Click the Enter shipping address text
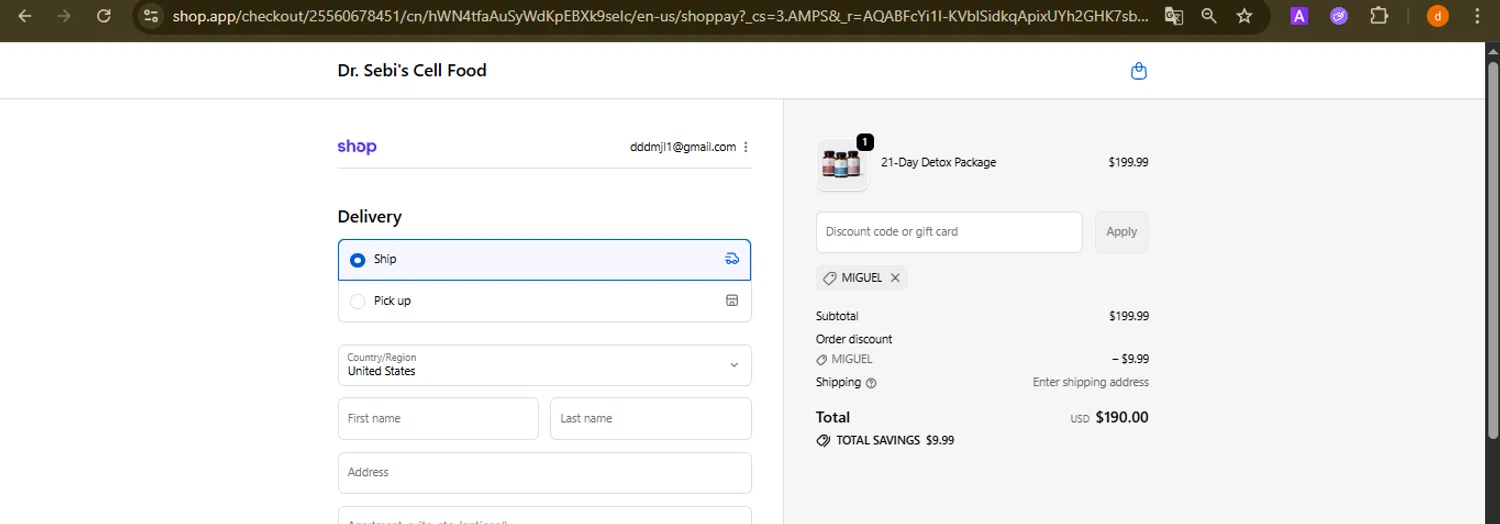The width and height of the screenshot is (1500, 524). [x=1090, y=382]
